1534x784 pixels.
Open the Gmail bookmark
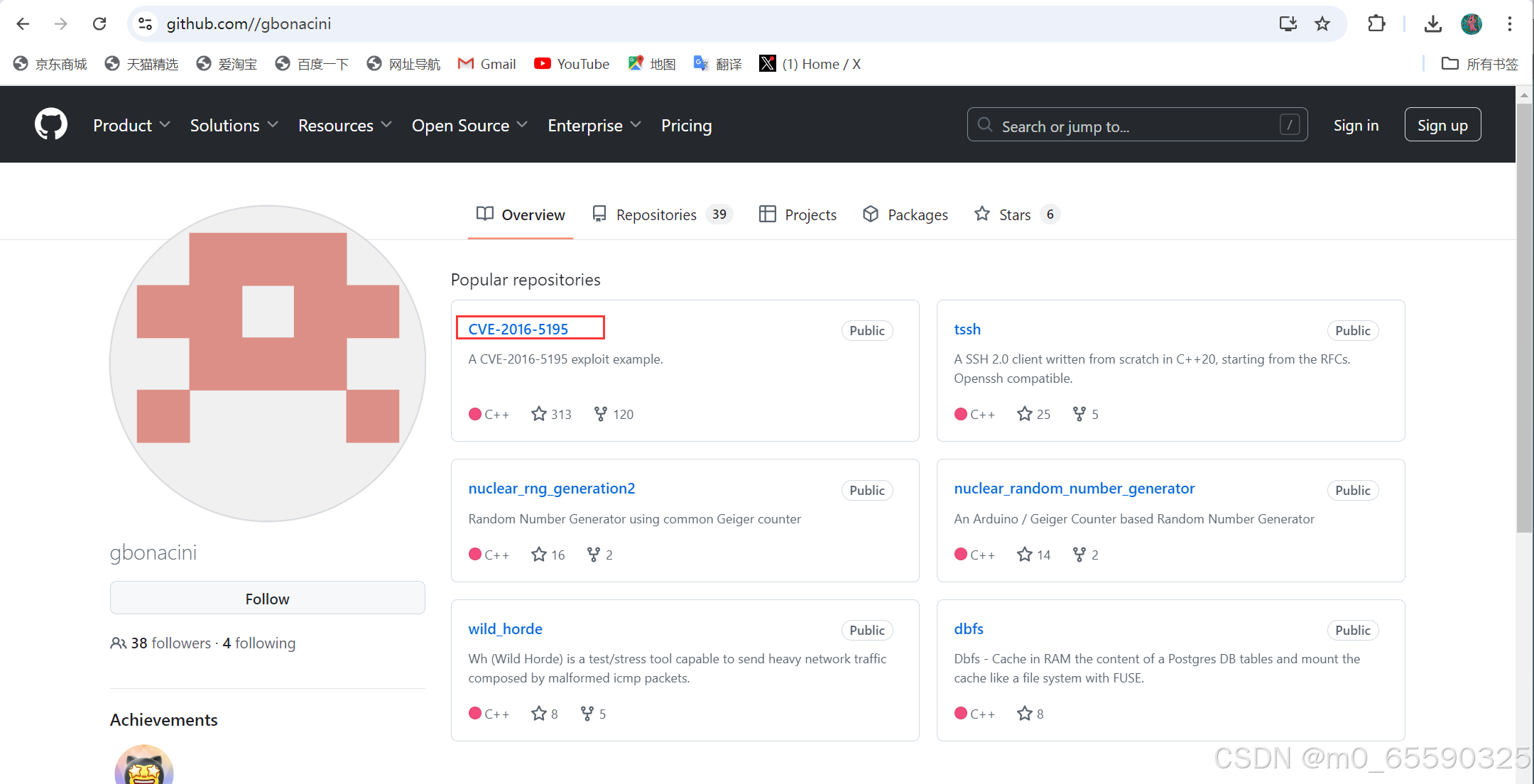click(487, 64)
